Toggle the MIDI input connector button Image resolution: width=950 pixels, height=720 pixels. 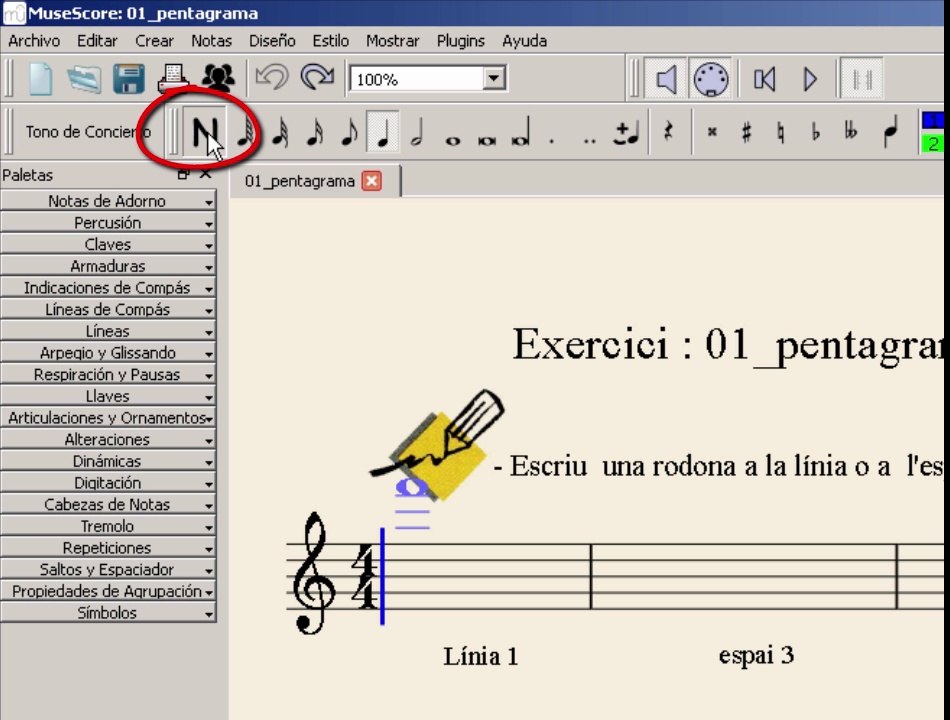(x=710, y=79)
